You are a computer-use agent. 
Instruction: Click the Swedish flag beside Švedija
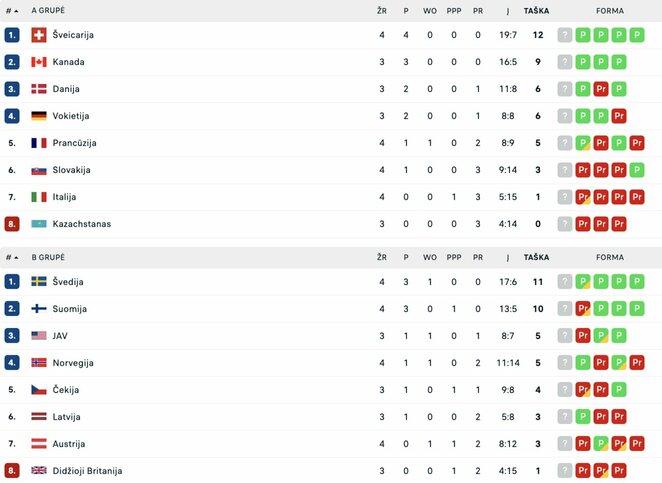39,282
